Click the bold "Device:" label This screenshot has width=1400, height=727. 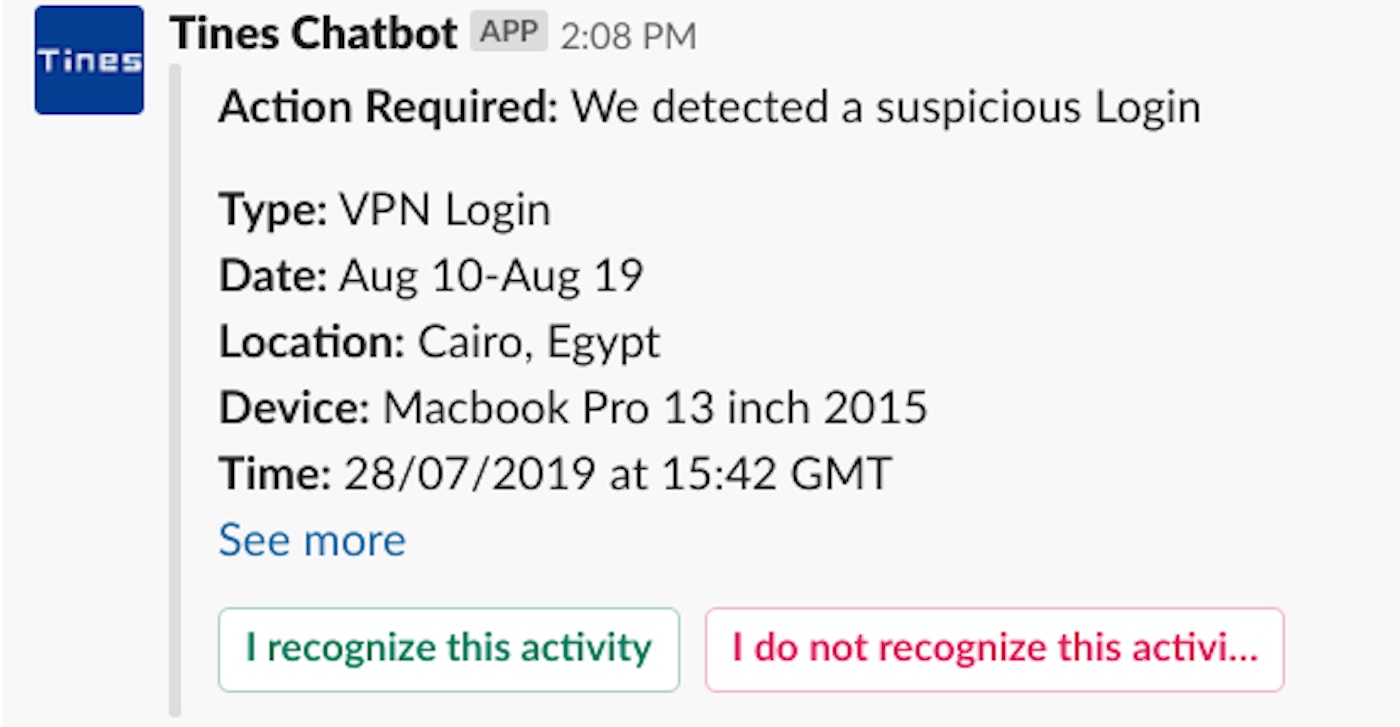click(x=295, y=407)
